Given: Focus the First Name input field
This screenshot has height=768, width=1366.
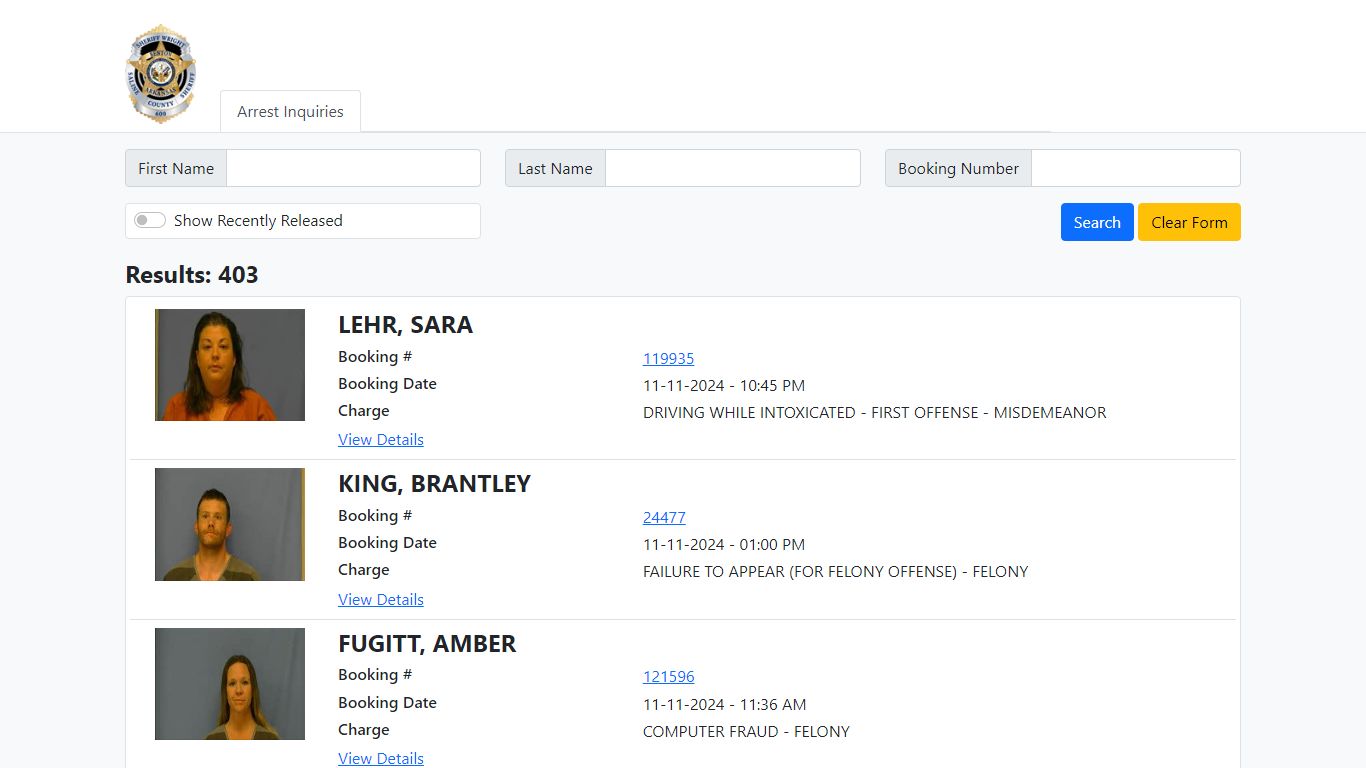Looking at the screenshot, I should 353,168.
